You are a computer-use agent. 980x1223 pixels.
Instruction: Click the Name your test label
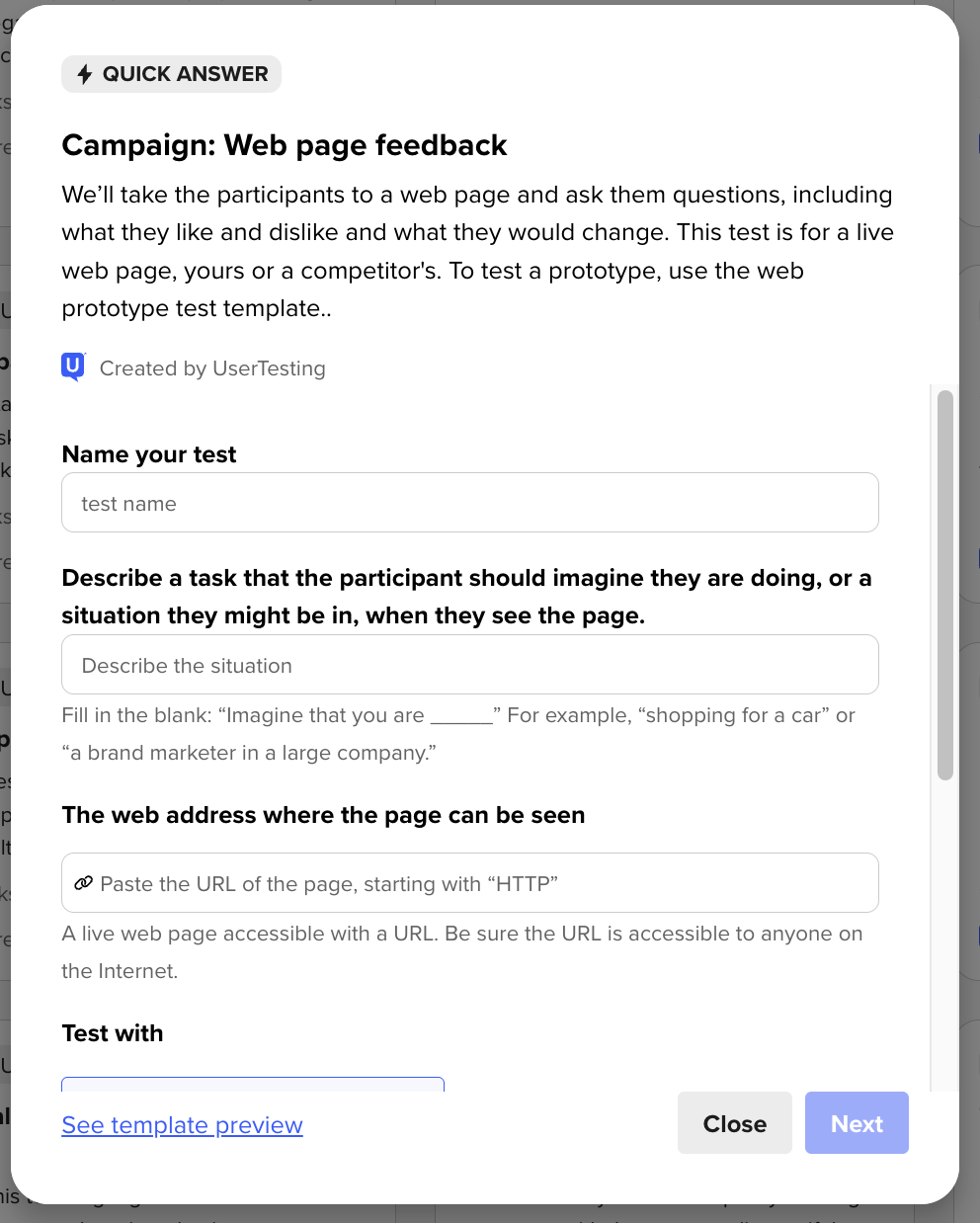point(149,454)
